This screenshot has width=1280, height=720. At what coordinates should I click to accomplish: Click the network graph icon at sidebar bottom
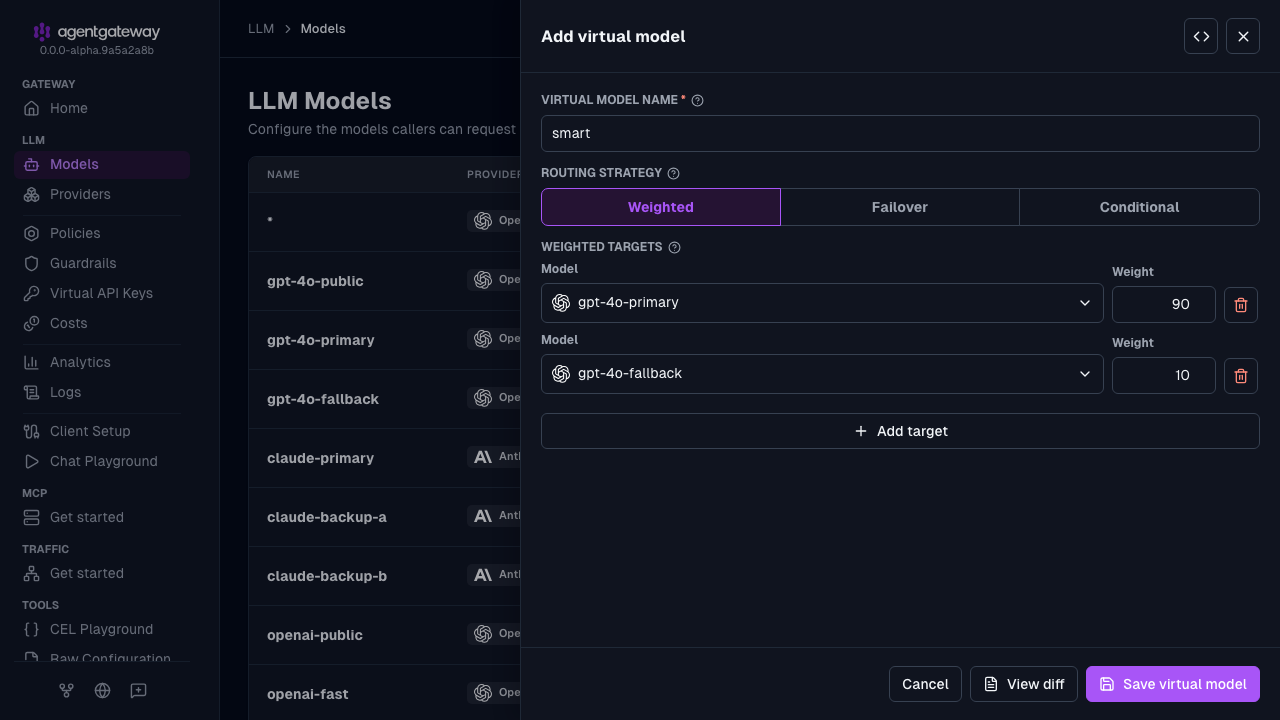click(x=66, y=690)
